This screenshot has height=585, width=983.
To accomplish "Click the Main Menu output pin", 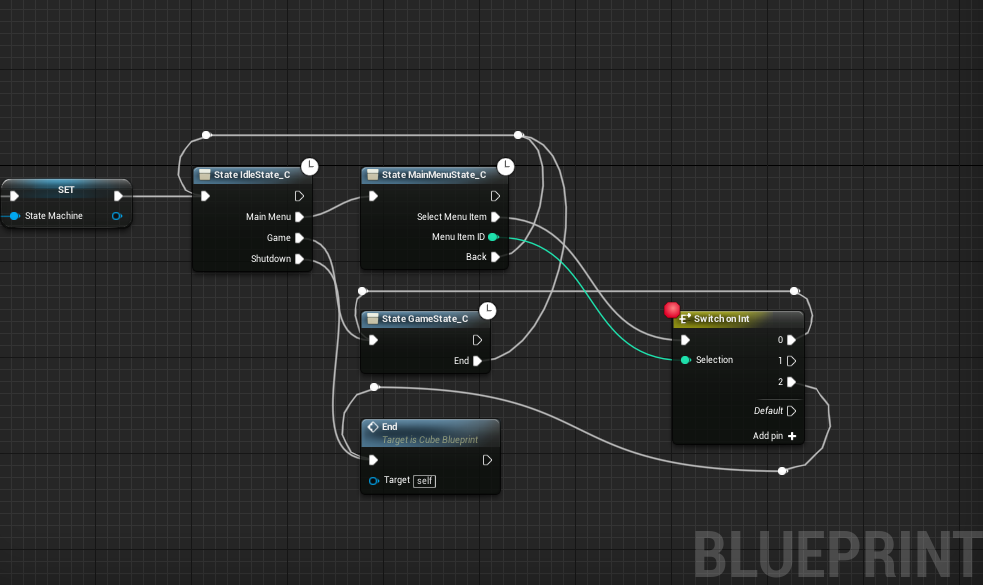I will (300, 217).
